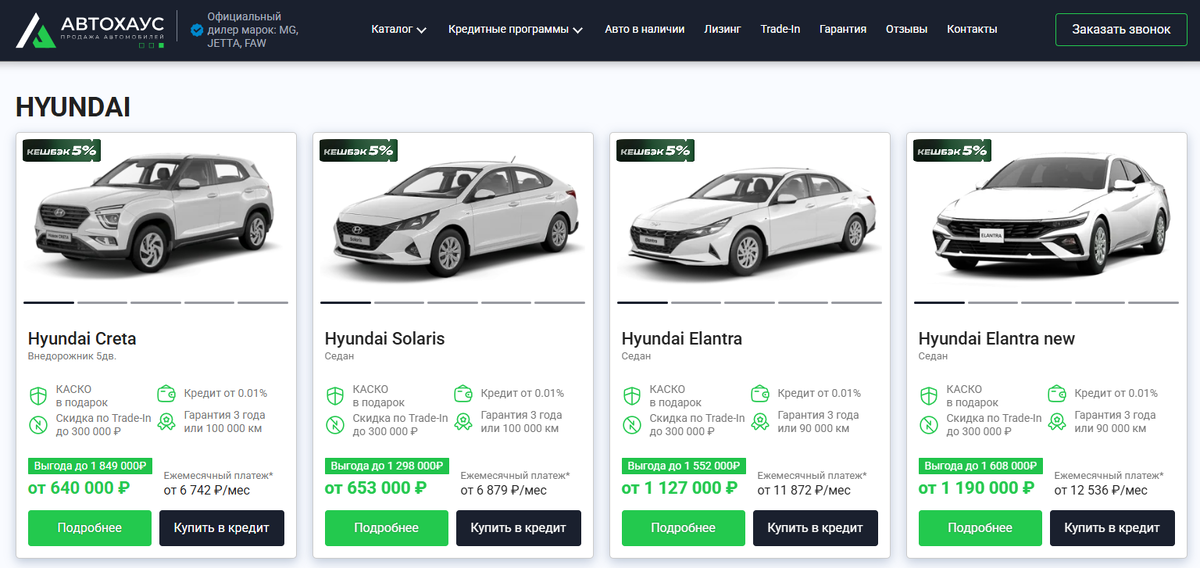
Task: Click the Elantra new card's credit wallet icon
Action: [x=1057, y=393]
